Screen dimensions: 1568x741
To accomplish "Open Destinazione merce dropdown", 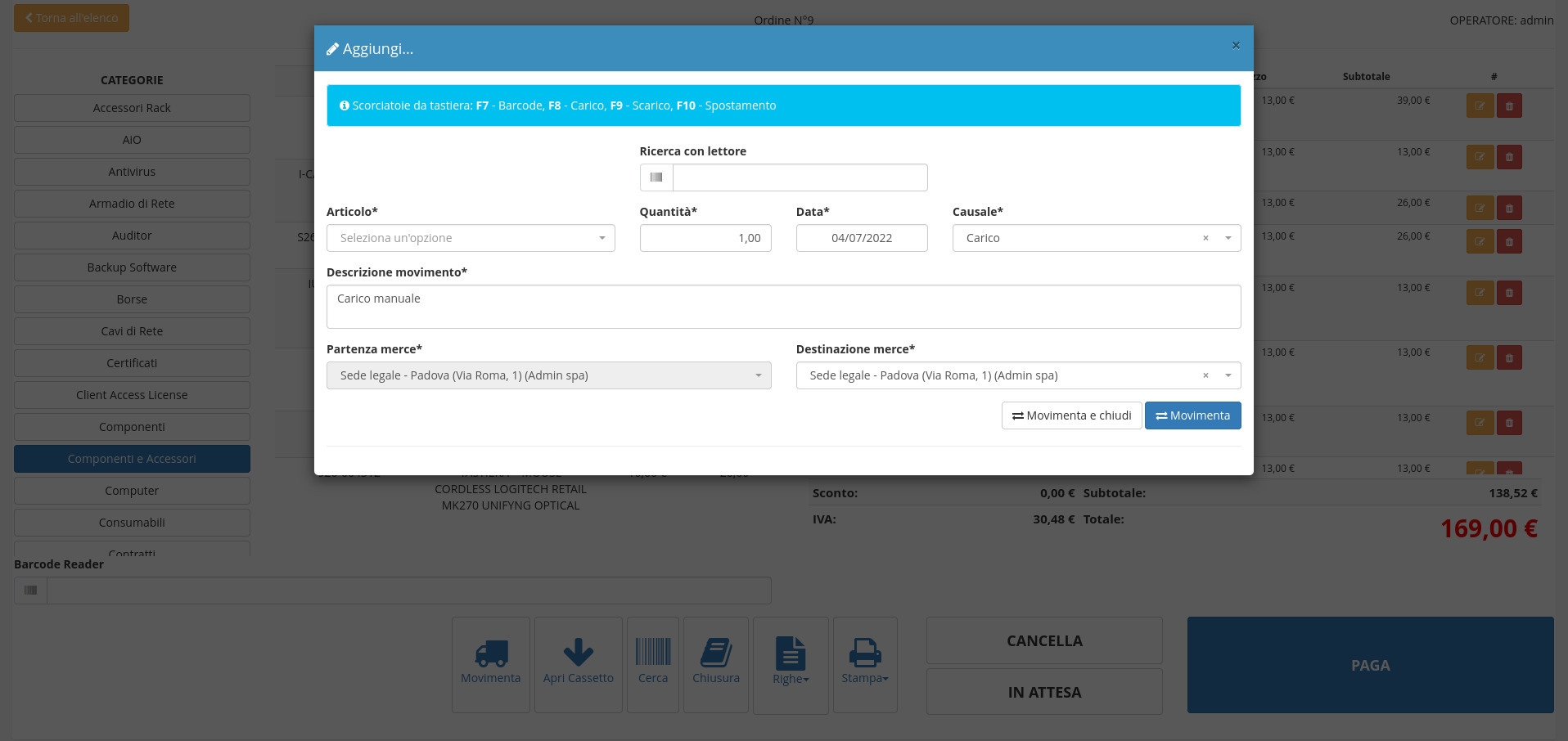I will pyautogui.click(x=1228, y=375).
